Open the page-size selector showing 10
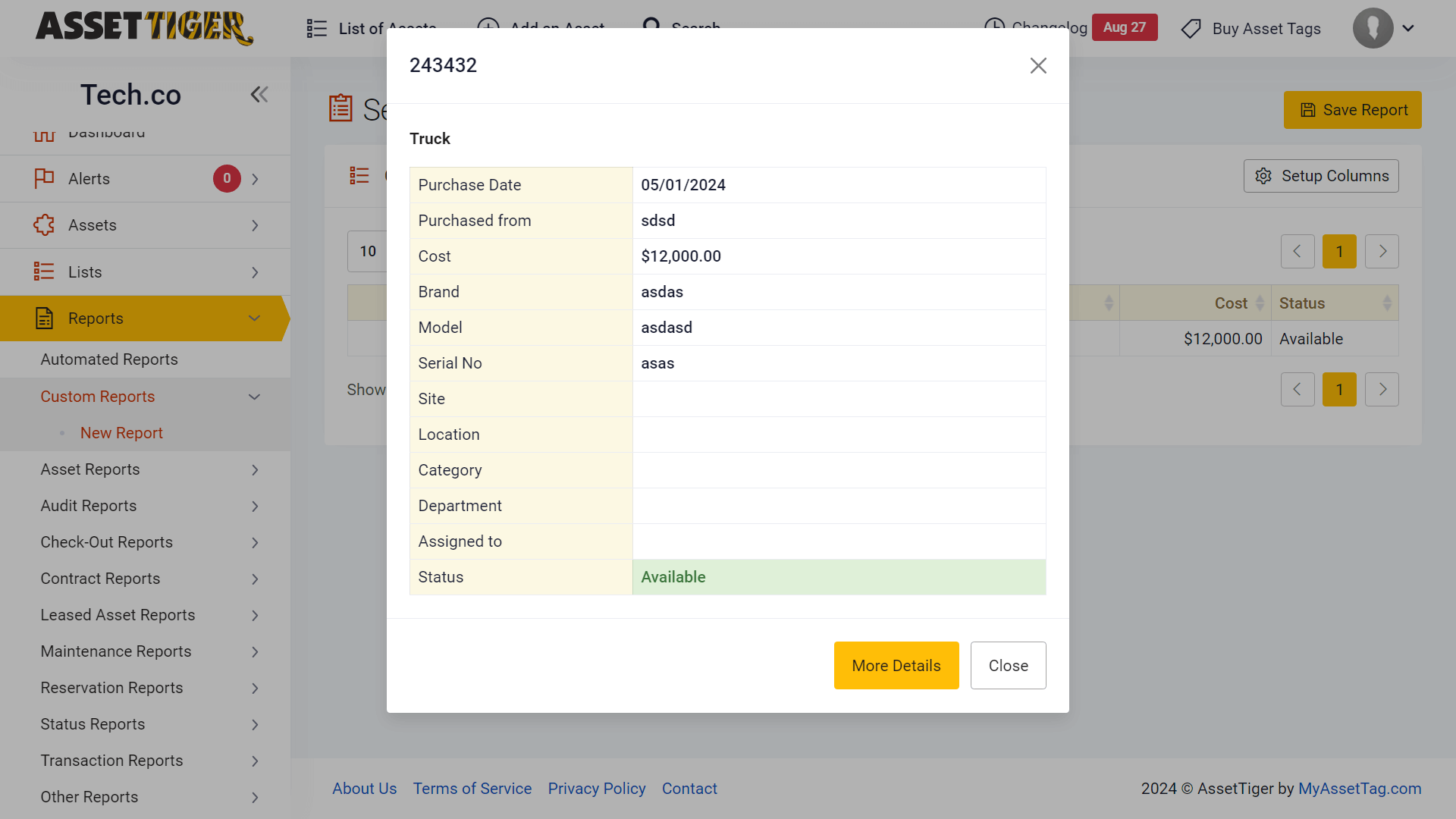 point(368,251)
